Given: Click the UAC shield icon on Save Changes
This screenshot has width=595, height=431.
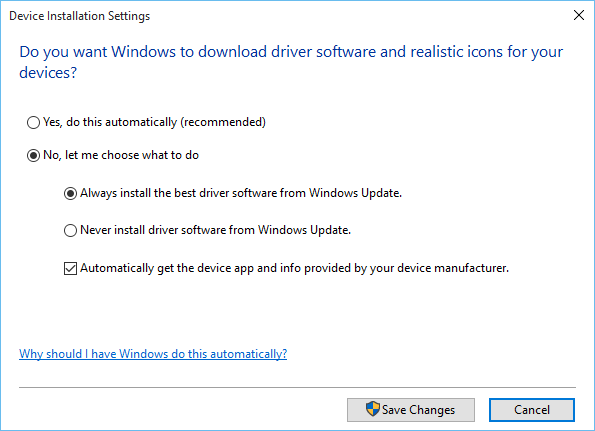Looking at the screenshot, I should point(373,409).
